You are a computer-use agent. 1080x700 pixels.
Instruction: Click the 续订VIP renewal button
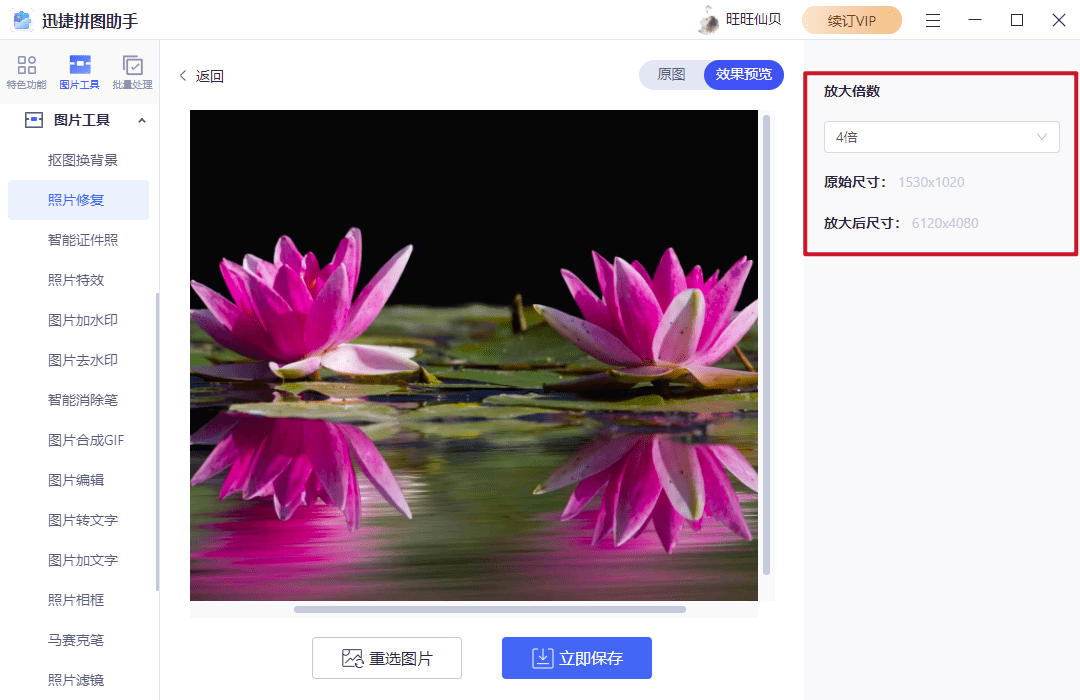(x=852, y=19)
